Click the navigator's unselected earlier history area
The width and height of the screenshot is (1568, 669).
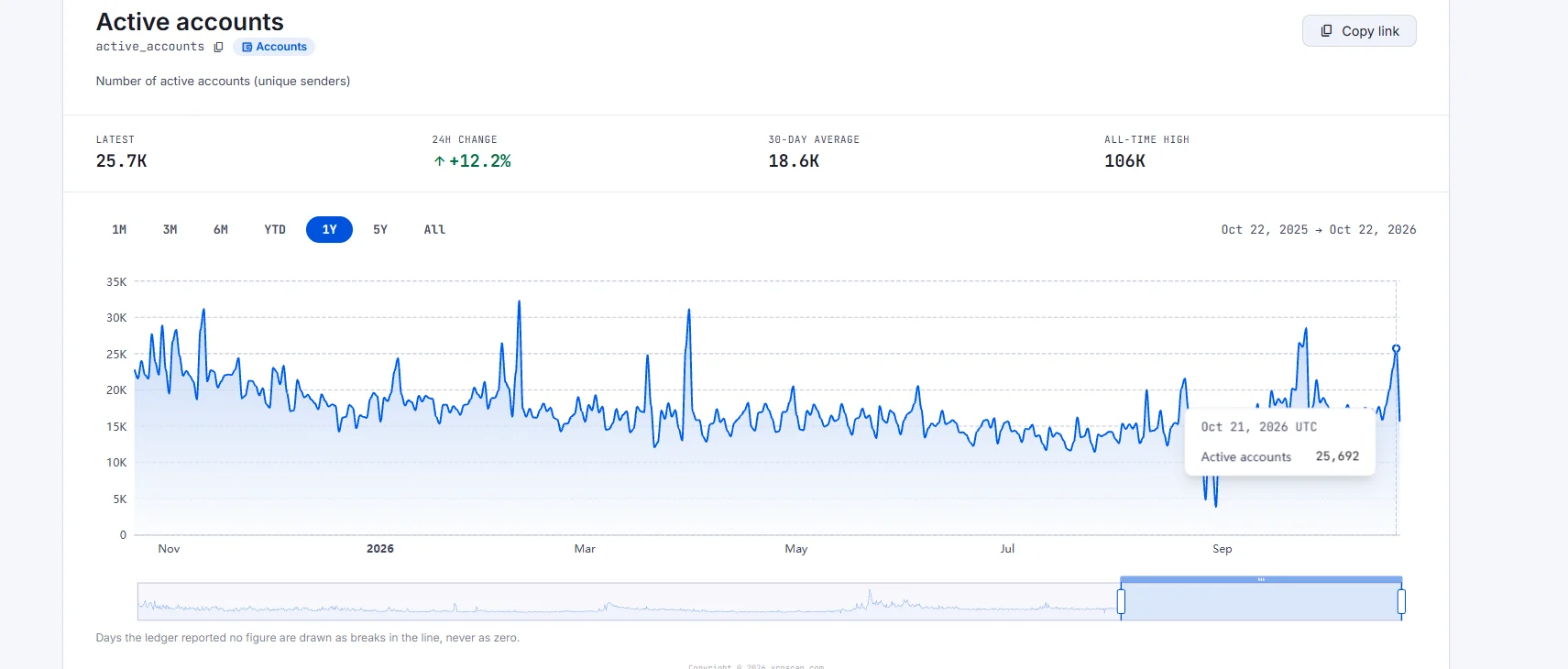(x=628, y=601)
